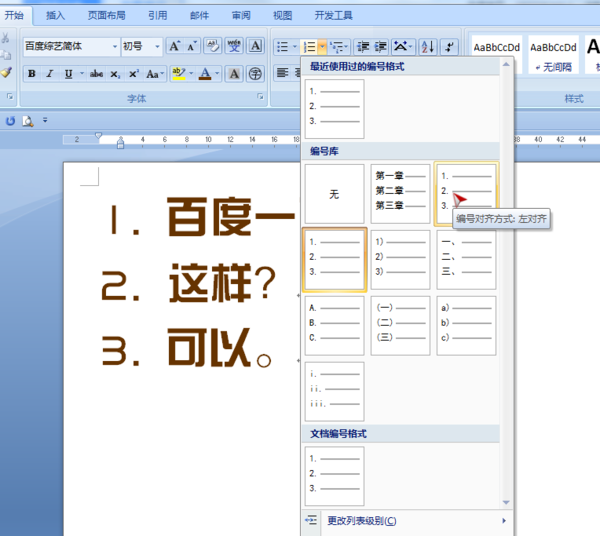Click the numbering gallery scroll-down arrow
This screenshot has height=536, width=600.
tap(506, 502)
